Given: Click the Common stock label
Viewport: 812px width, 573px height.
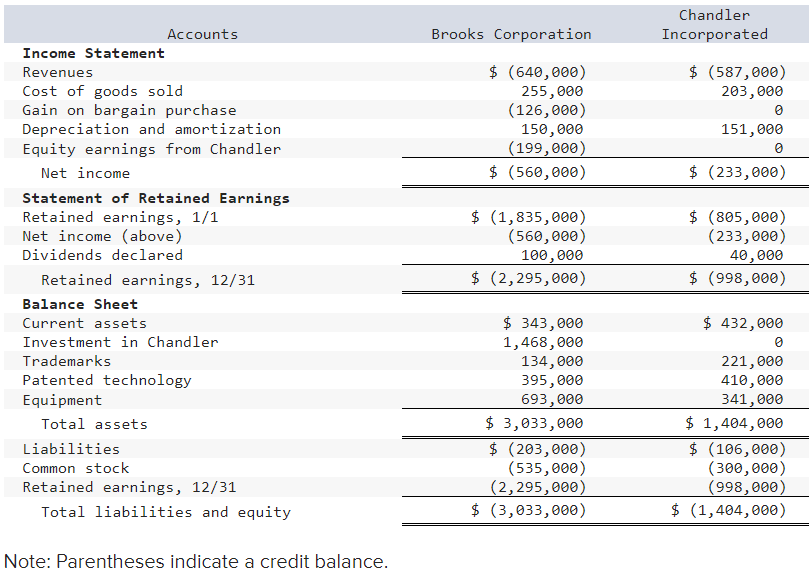Looking at the screenshot, I should pos(76,468).
